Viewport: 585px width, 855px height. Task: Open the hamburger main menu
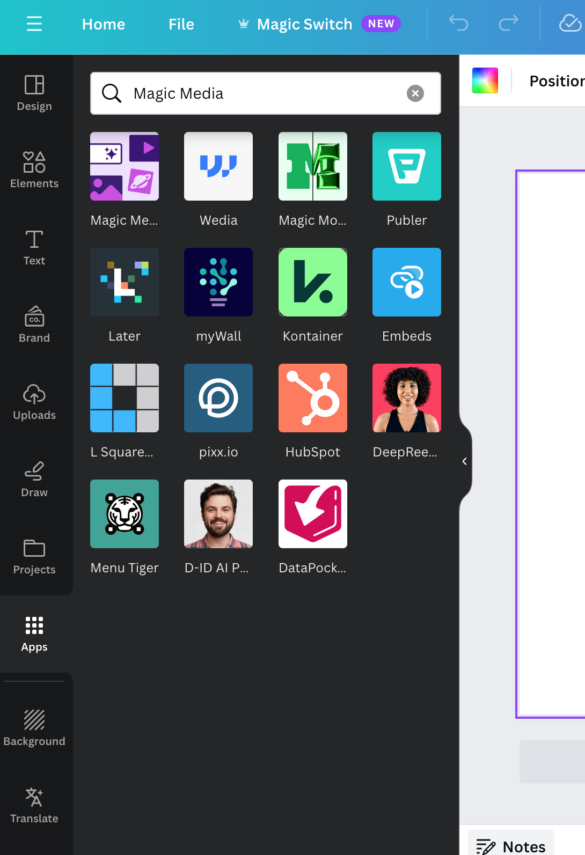click(x=34, y=24)
